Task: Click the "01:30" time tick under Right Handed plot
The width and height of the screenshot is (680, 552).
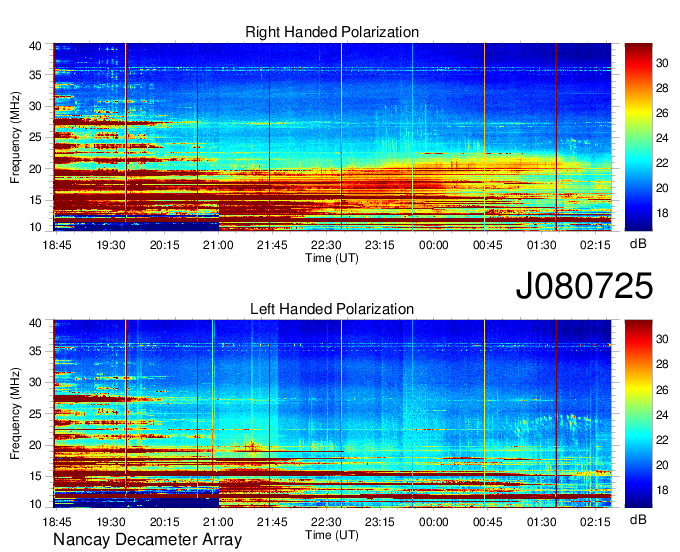Action: click(541, 245)
